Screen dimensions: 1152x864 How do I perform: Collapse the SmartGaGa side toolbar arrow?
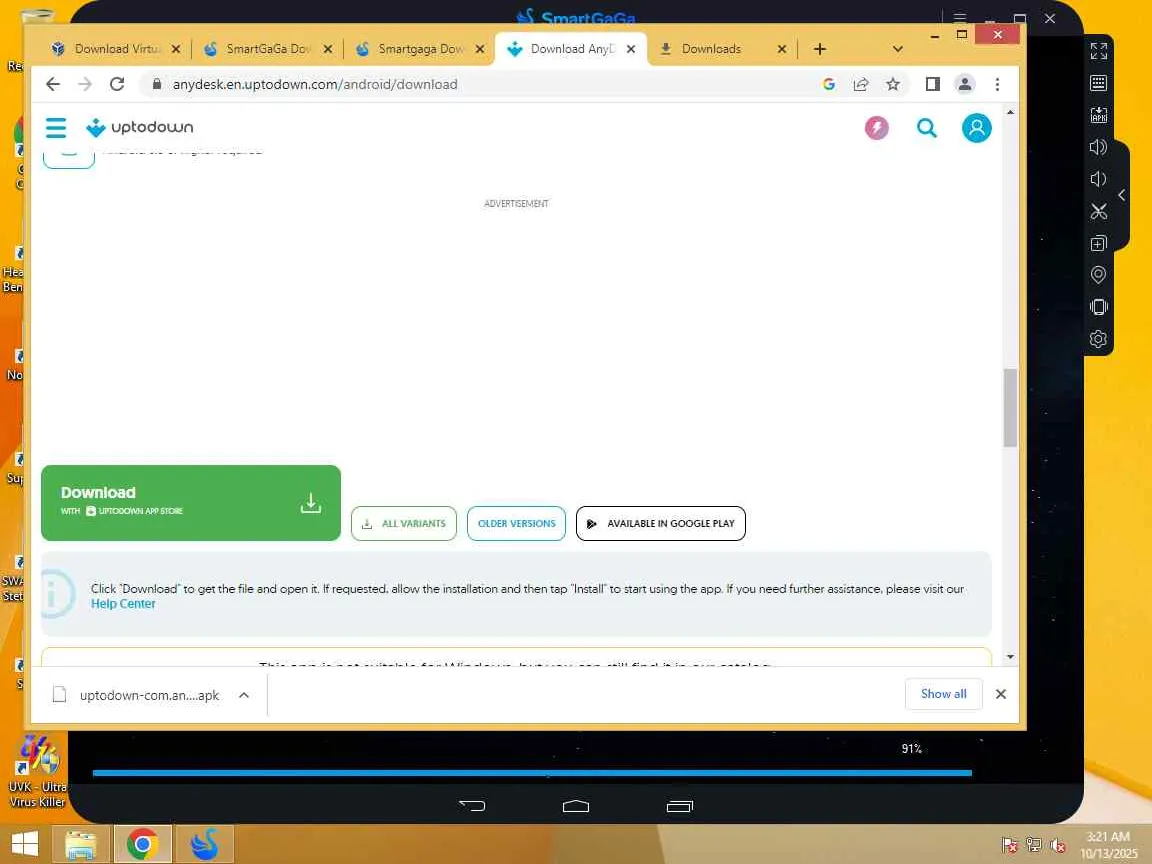coord(1122,195)
